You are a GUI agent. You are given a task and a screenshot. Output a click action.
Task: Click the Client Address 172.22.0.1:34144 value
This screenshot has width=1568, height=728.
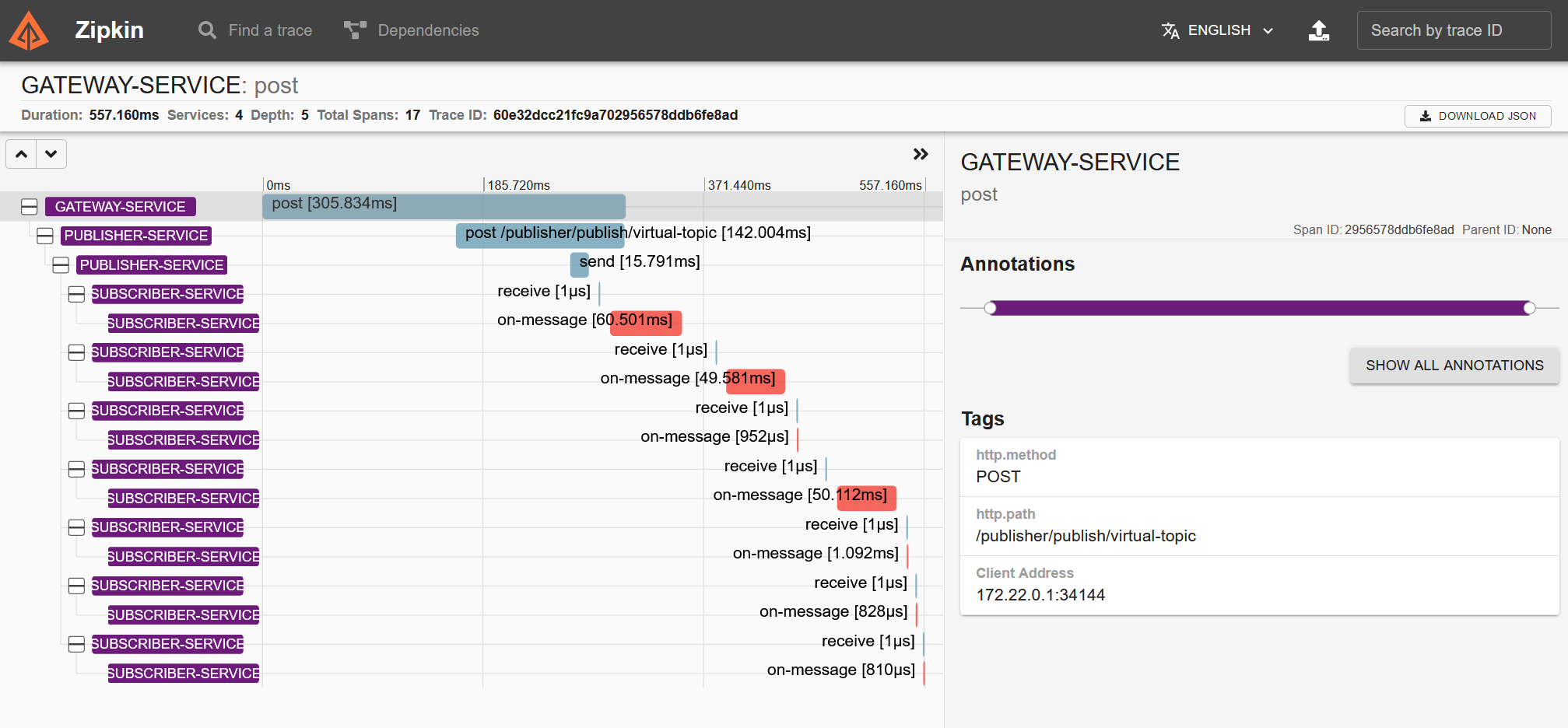1040,595
